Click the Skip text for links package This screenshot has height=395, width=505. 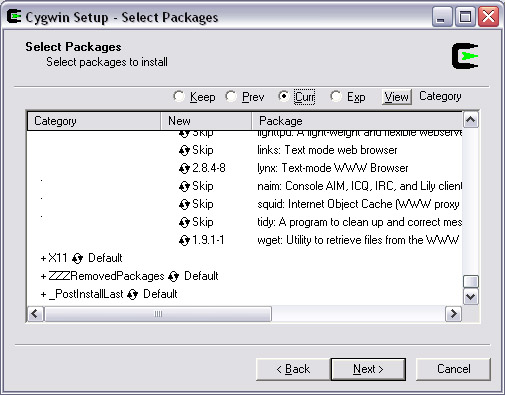coord(203,150)
